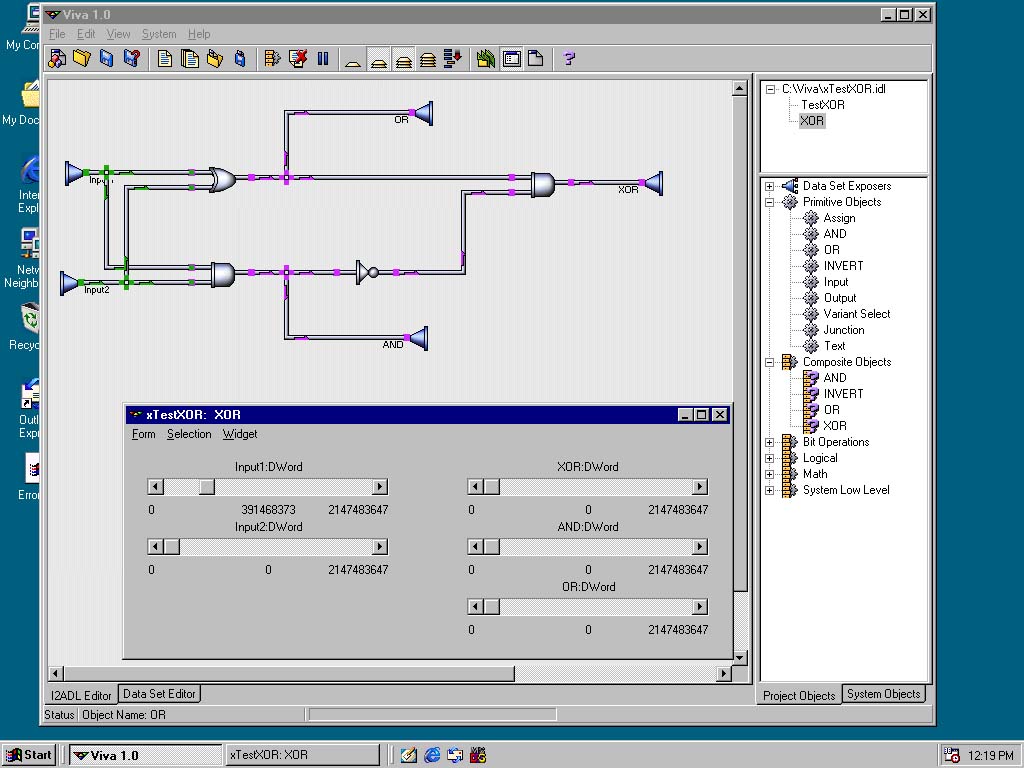Screen dimensions: 1024x768
Task: Click the OR gate in the diagram
Action: click(x=222, y=180)
